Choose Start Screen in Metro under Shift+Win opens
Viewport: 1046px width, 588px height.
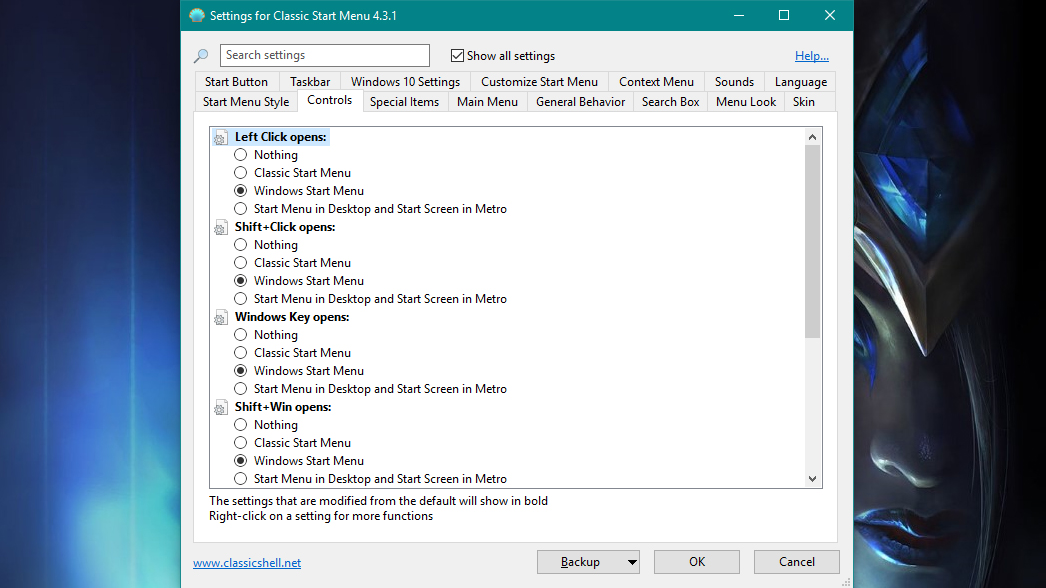pyautogui.click(x=241, y=479)
